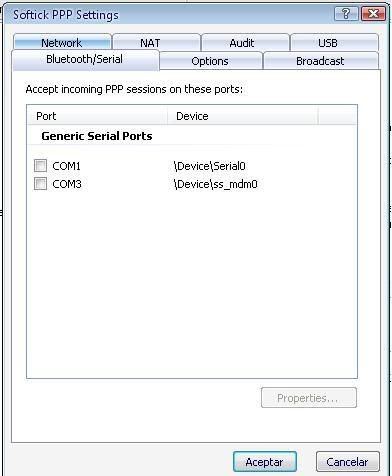This screenshot has height=476, width=392.
Task: Select the Bluetooth/Serial tab
Action: [x=85, y=60]
